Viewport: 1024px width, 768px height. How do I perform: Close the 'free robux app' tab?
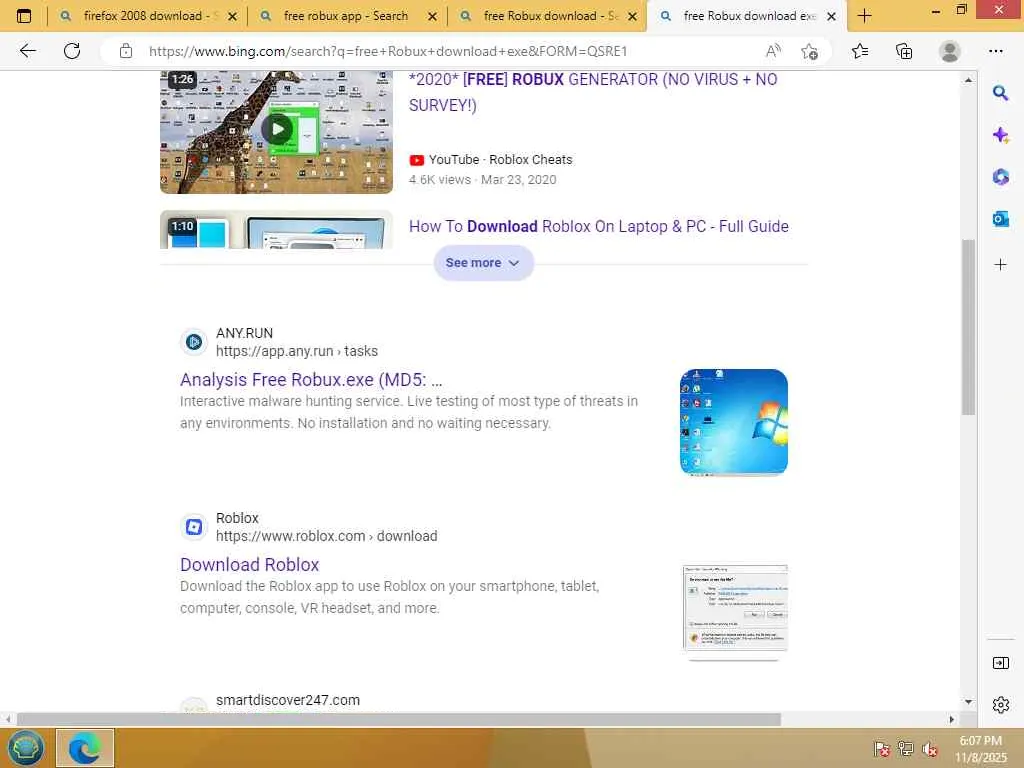coord(432,16)
